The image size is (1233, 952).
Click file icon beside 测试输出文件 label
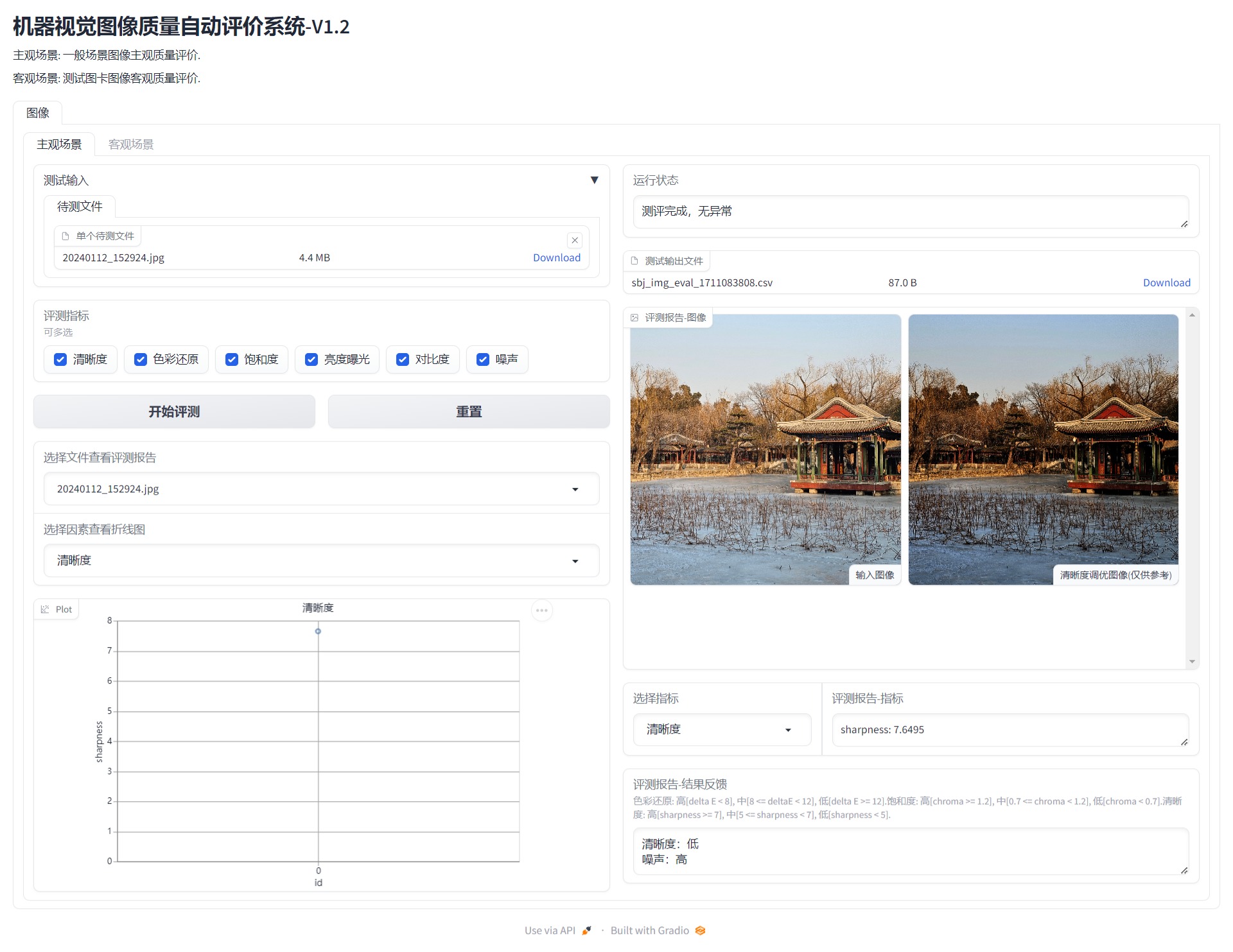[x=634, y=261]
